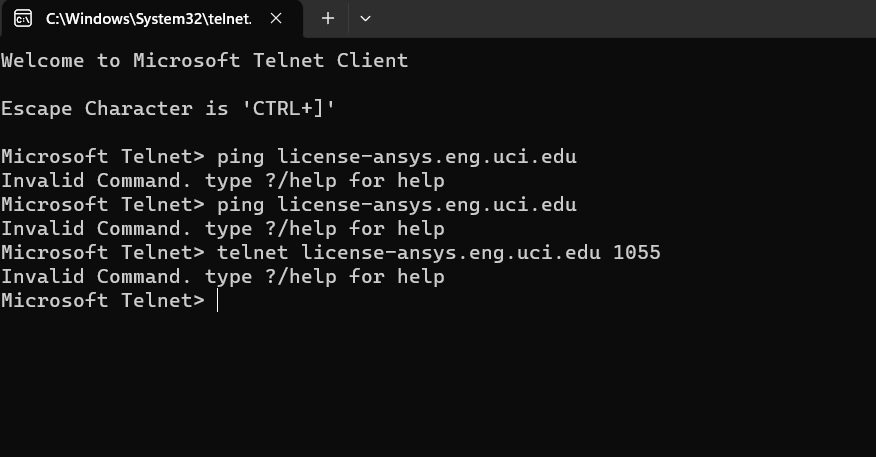Click the empty terminal area below the prompt

[x=438, y=385]
